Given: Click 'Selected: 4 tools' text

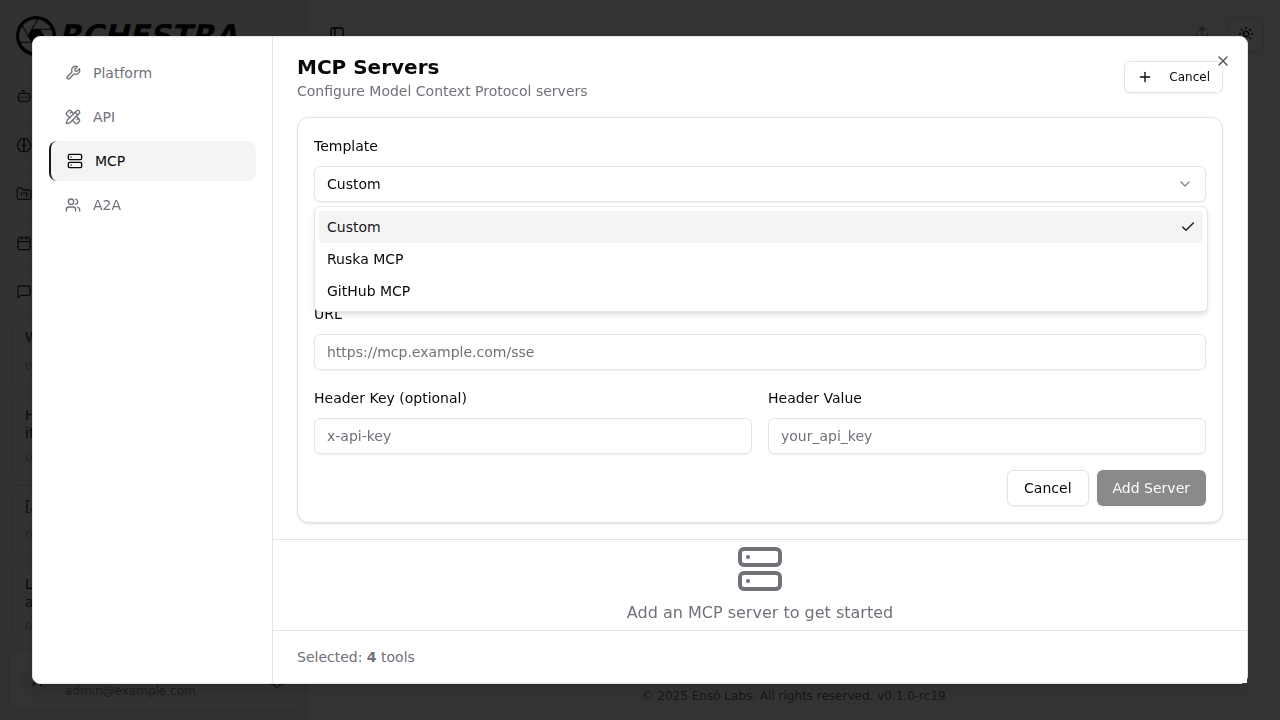Looking at the screenshot, I should tap(356, 657).
